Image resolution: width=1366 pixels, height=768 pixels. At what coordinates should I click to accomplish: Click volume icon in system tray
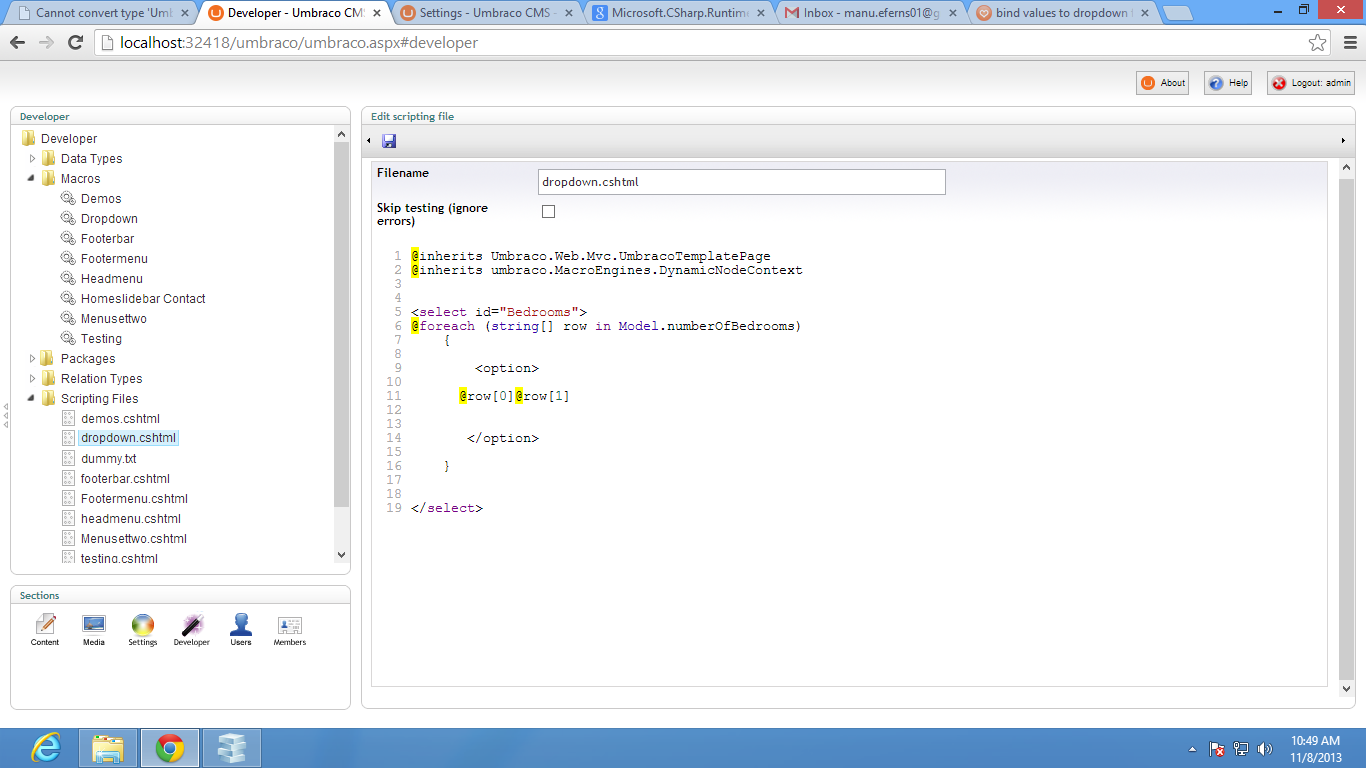point(1265,748)
